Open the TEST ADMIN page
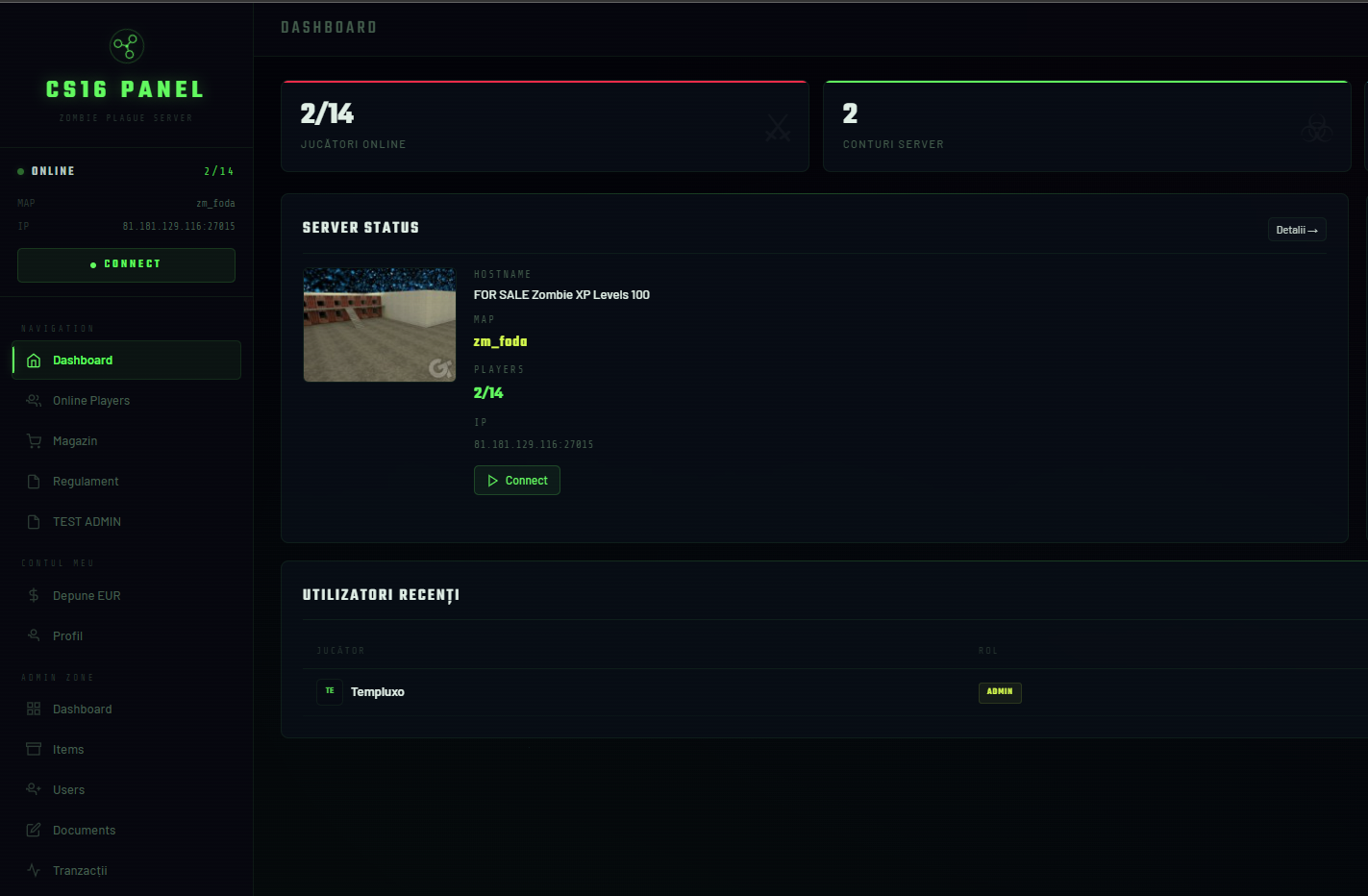 [87, 522]
